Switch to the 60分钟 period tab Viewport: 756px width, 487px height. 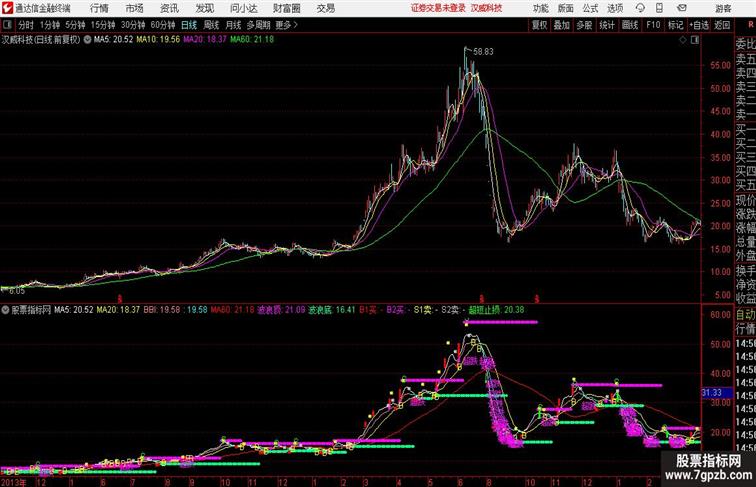pos(163,25)
